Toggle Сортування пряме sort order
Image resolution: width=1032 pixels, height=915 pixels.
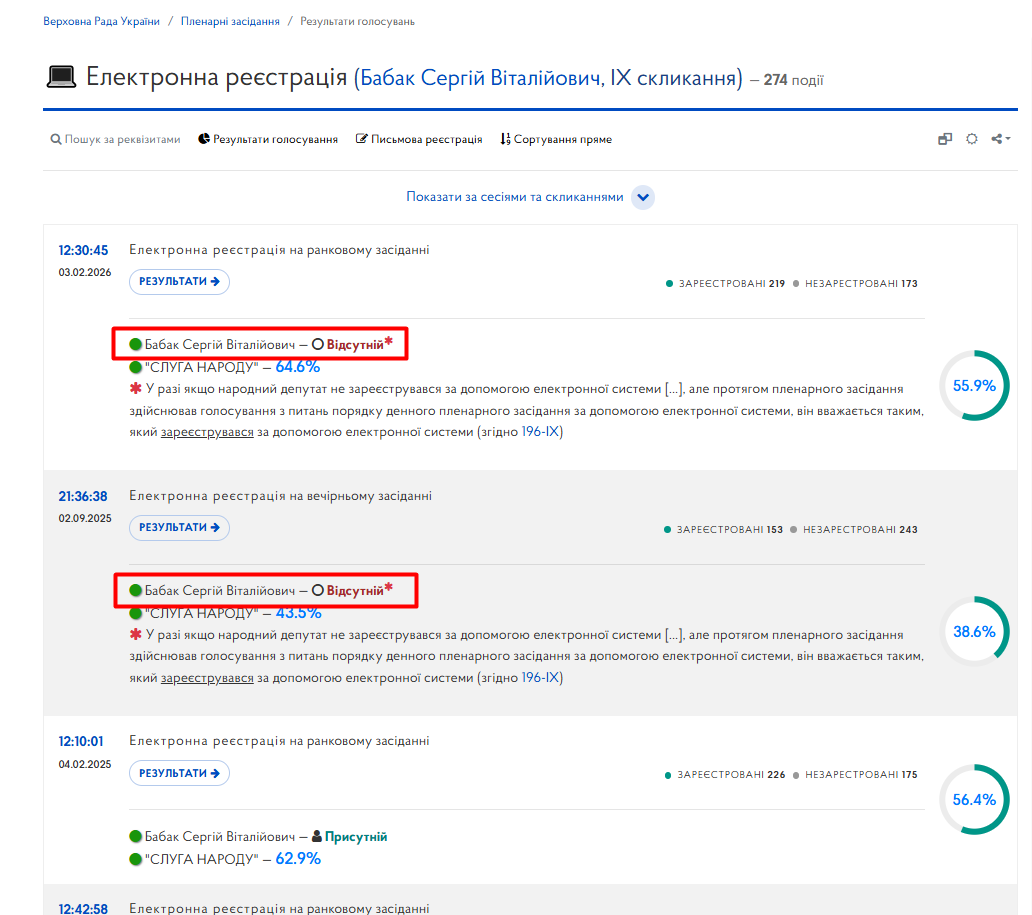[x=556, y=140]
